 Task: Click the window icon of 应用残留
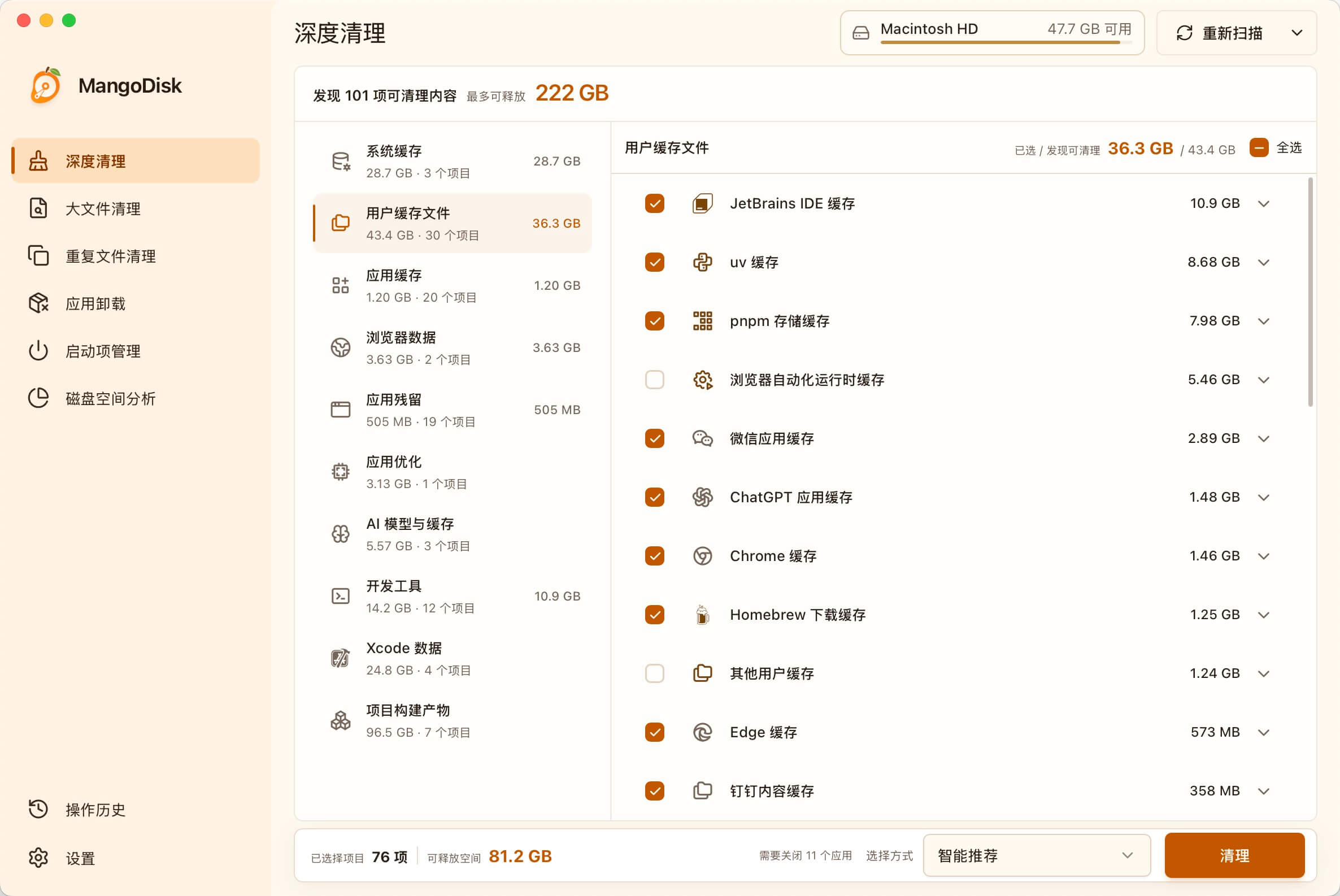341,410
